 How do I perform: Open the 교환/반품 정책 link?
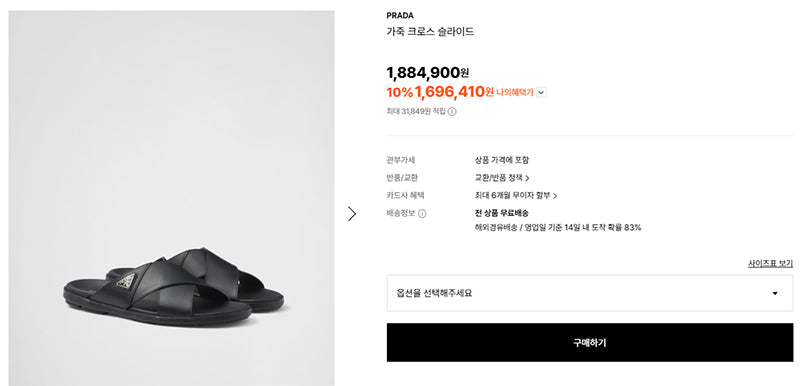pos(498,178)
